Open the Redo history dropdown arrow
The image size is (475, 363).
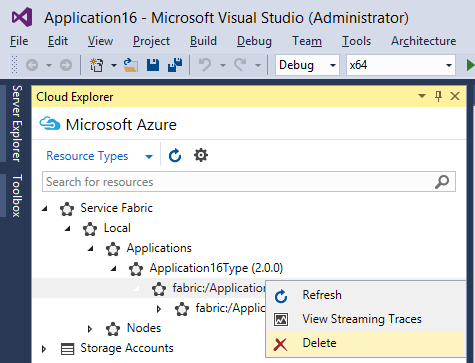258,65
